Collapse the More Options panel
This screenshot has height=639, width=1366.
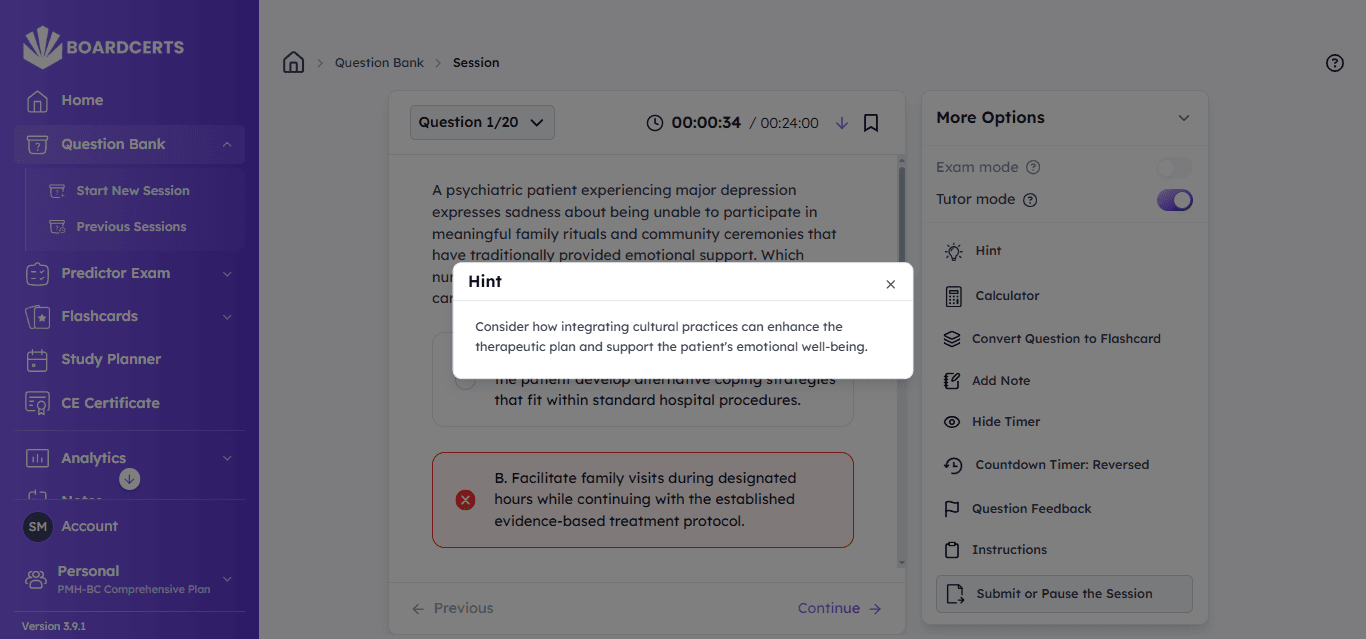[x=1184, y=117]
